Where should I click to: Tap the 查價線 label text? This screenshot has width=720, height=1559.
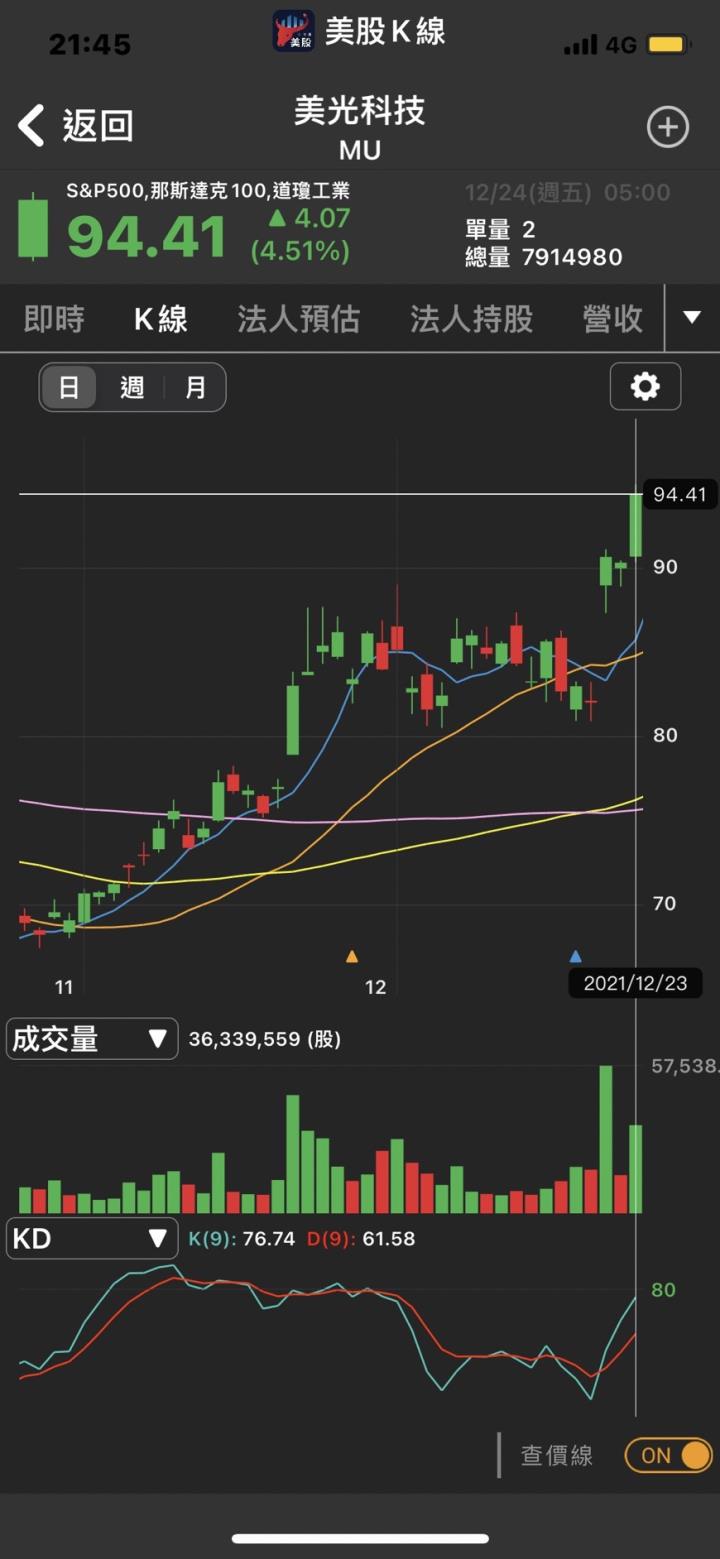[x=557, y=1455]
